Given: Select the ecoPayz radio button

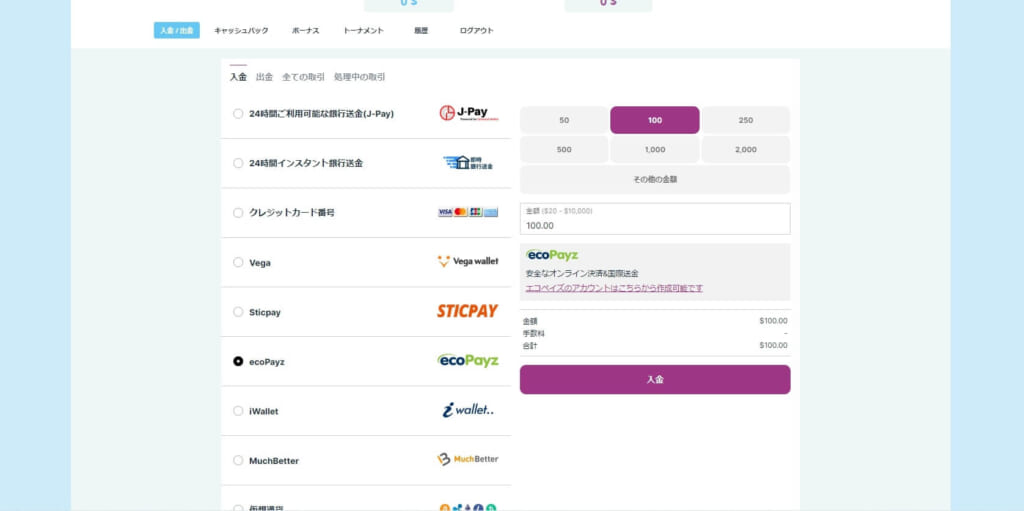Looking at the screenshot, I should [x=238, y=361].
